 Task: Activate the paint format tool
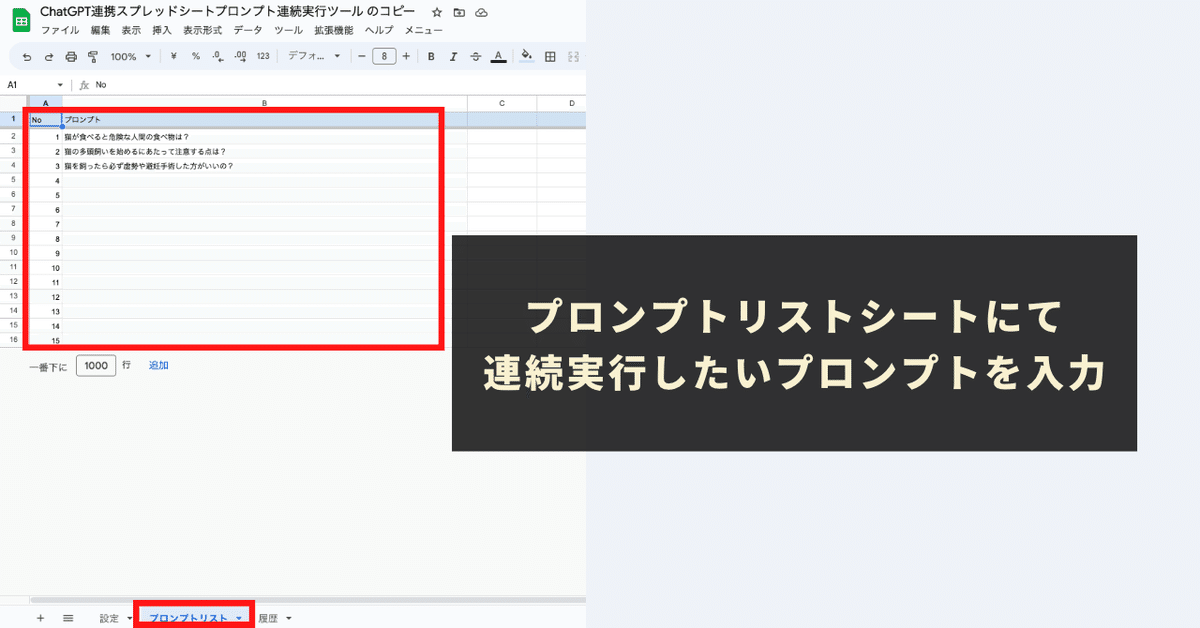point(93,57)
